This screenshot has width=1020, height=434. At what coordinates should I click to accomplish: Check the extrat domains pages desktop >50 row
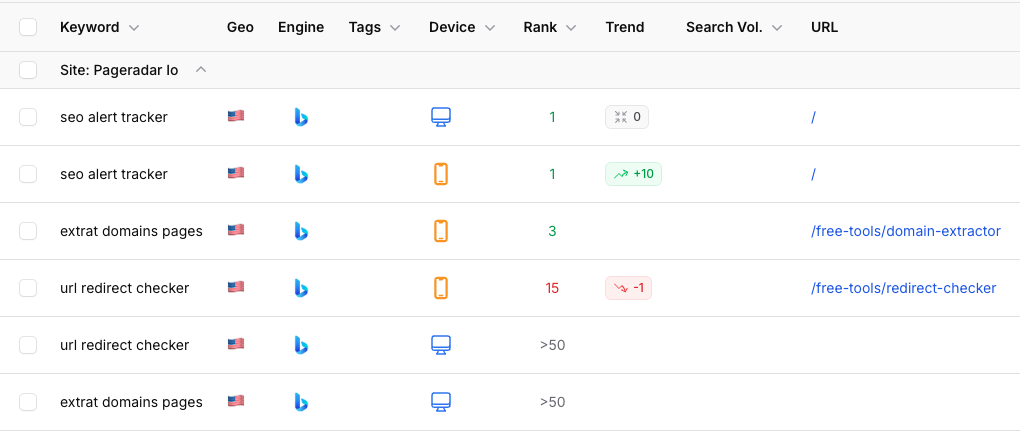[28, 402]
